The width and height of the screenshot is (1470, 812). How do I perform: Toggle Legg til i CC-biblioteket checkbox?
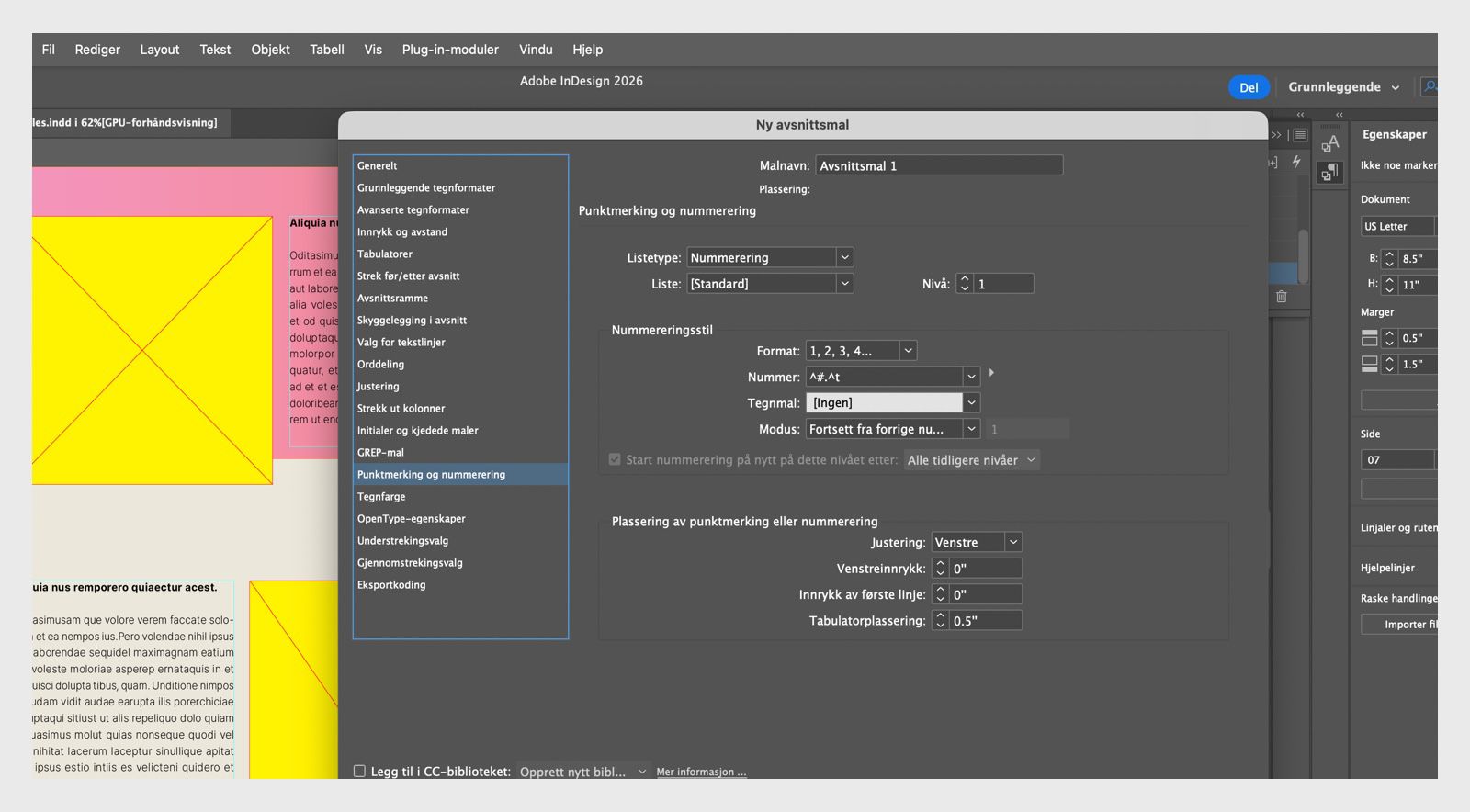(359, 772)
